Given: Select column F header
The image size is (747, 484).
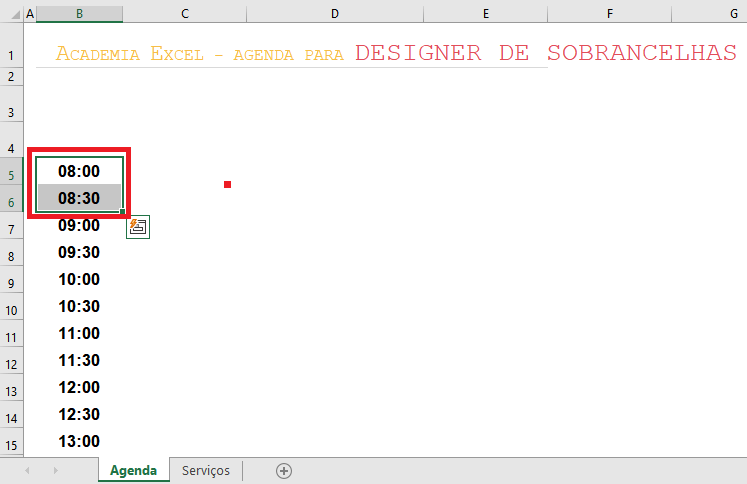Looking at the screenshot, I should tap(610, 14).
